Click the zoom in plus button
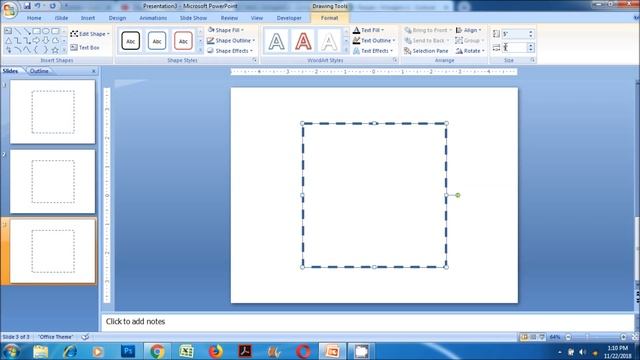Screen dimensions: 640x360 [x=623, y=337]
